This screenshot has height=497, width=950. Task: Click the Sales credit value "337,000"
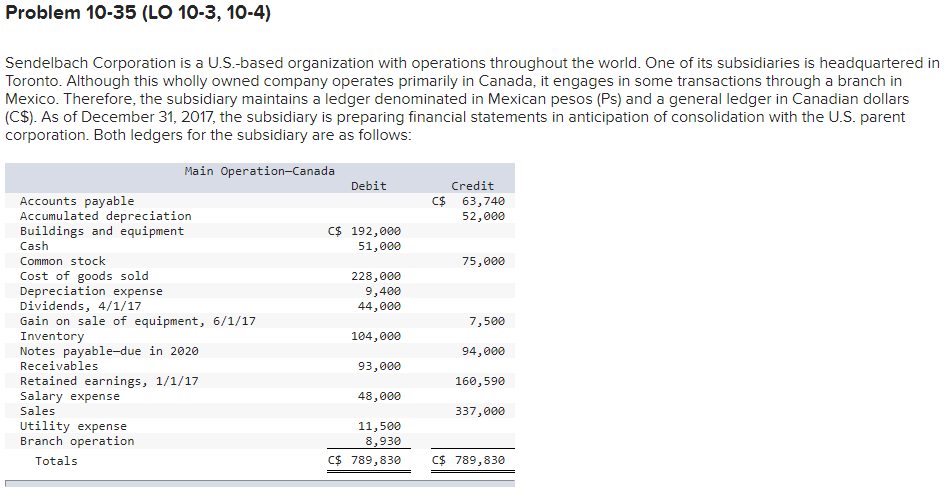coord(480,412)
